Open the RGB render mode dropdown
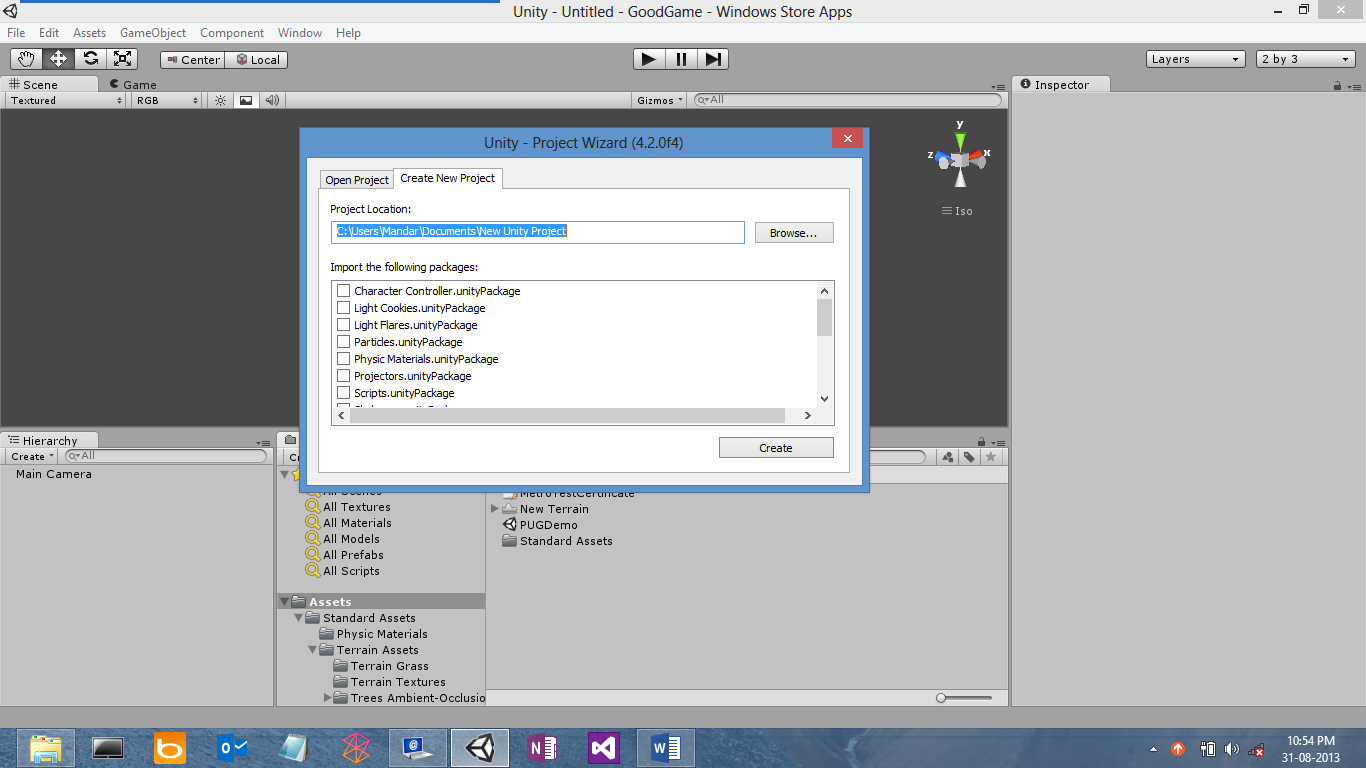This screenshot has height=768, width=1366. 168,100
